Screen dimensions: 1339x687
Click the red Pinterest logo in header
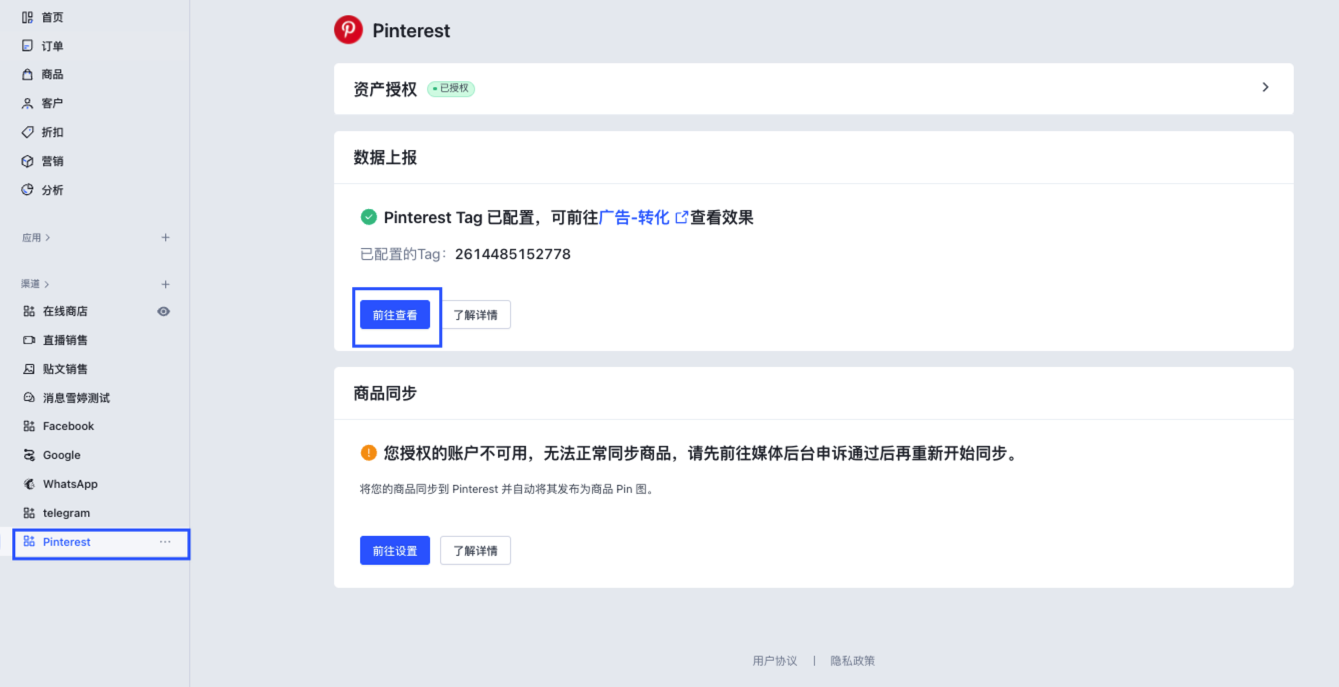pyautogui.click(x=348, y=30)
